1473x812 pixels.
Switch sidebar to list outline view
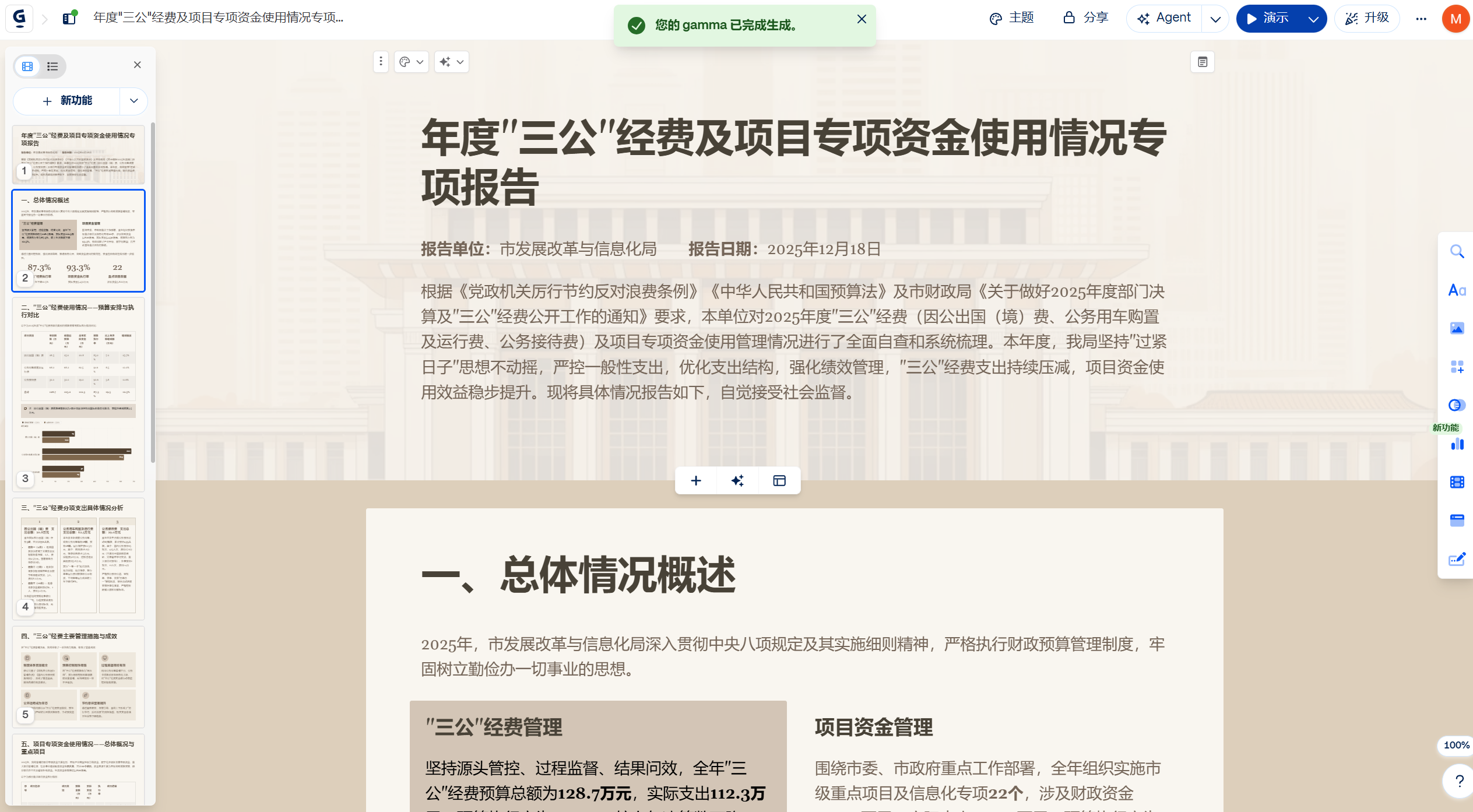(x=52, y=66)
